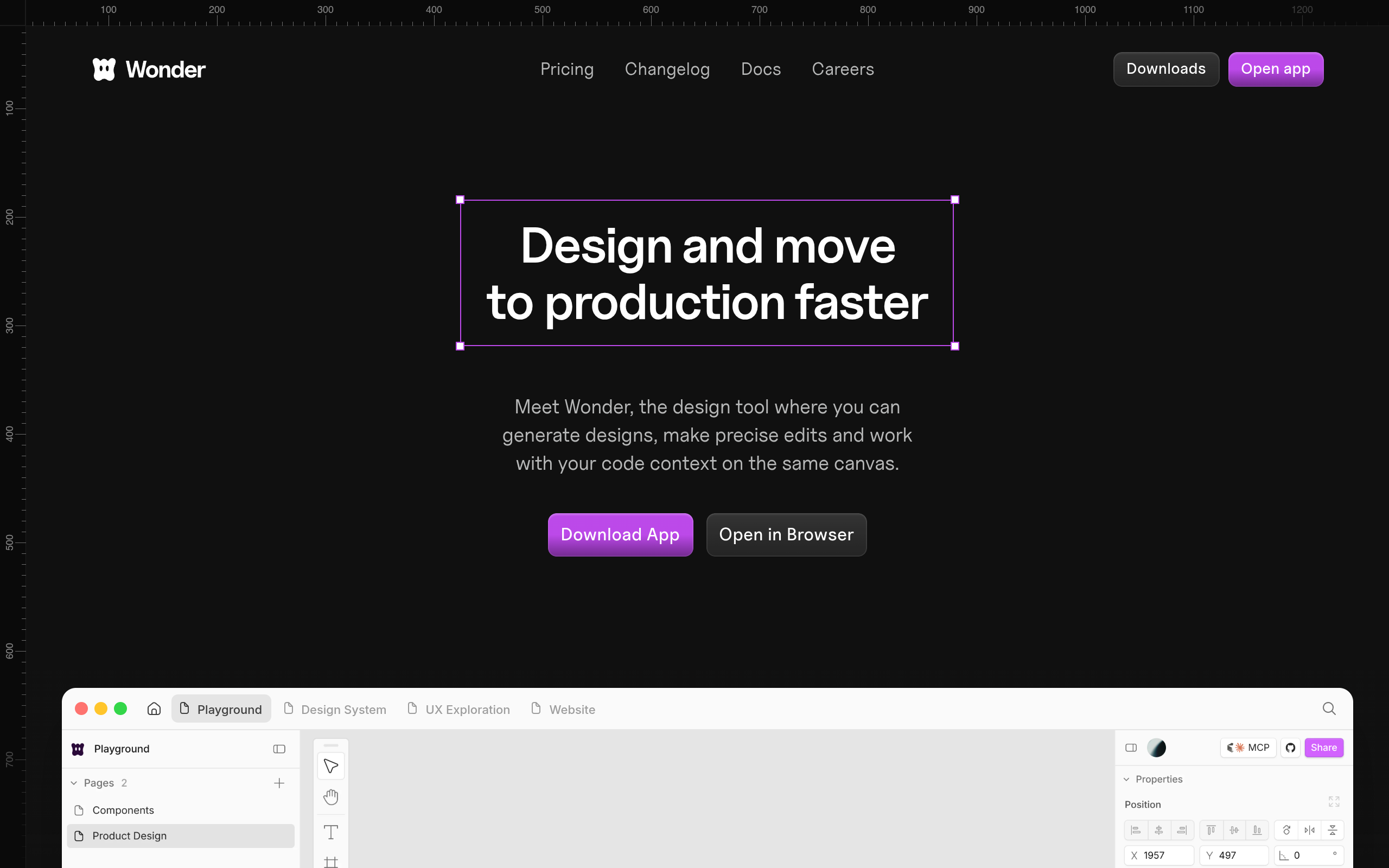Click the Download App button
This screenshot has width=1389, height=868.
(620, 534)
